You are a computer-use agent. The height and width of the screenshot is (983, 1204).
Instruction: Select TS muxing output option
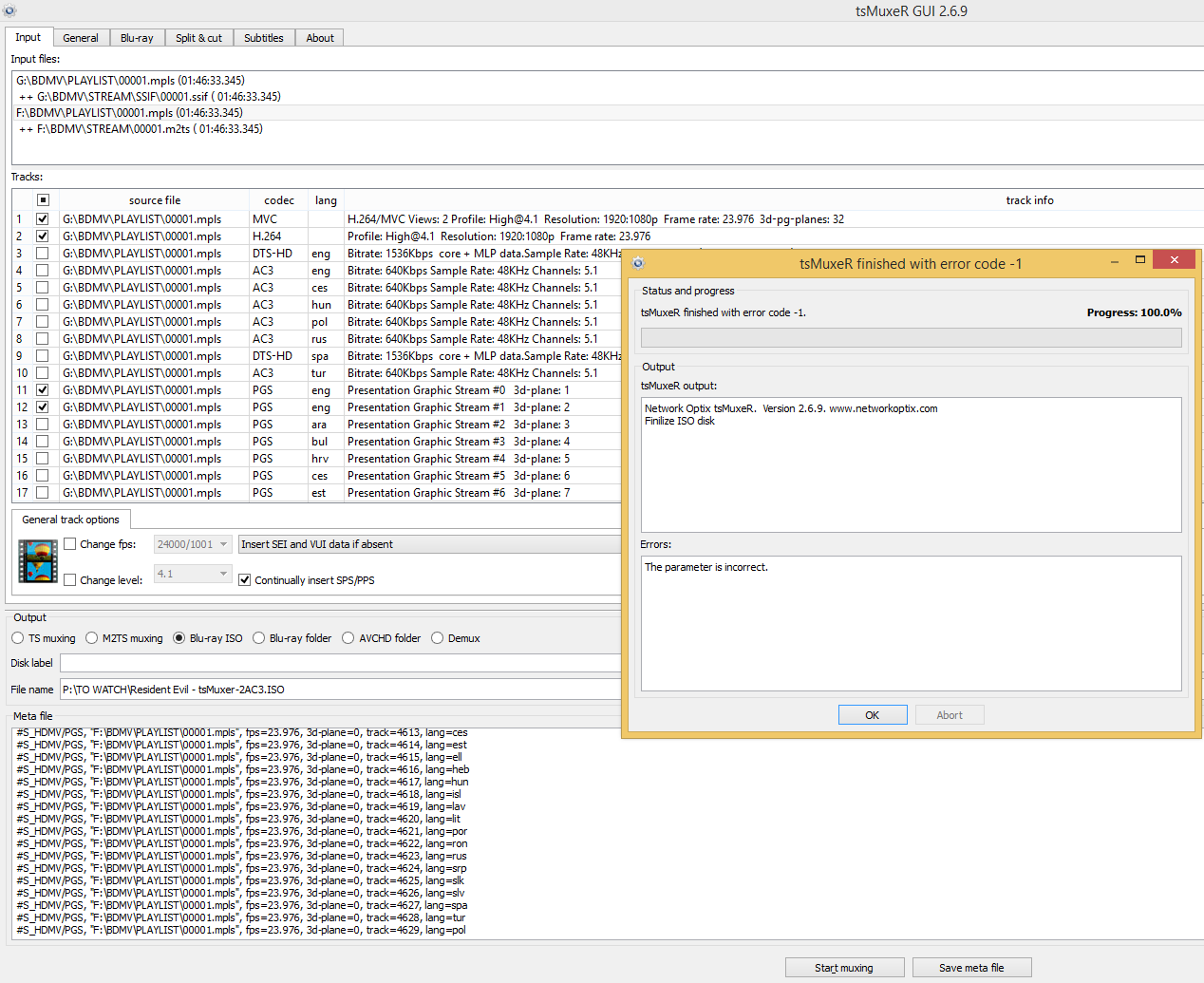click(18, 638)
